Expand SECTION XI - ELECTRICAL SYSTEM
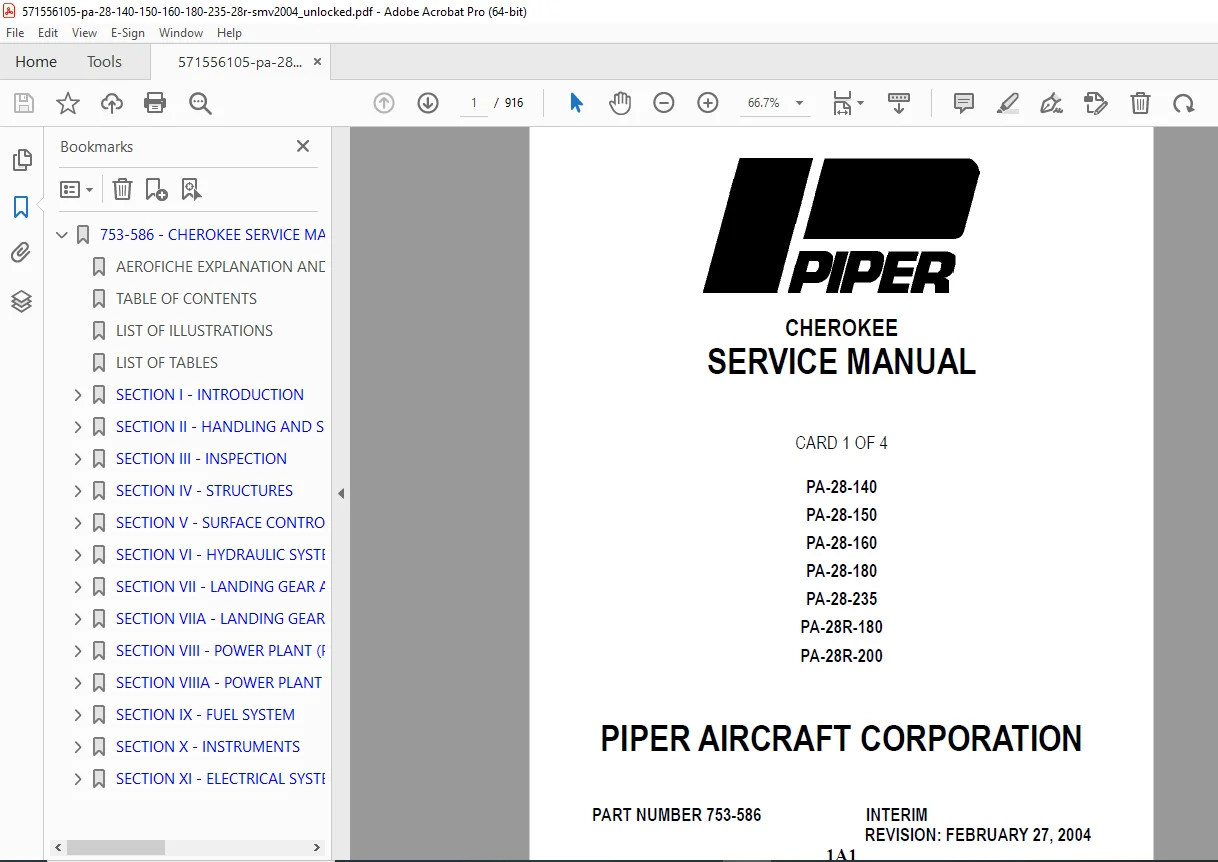1218x862 pixels. [78, 779]
